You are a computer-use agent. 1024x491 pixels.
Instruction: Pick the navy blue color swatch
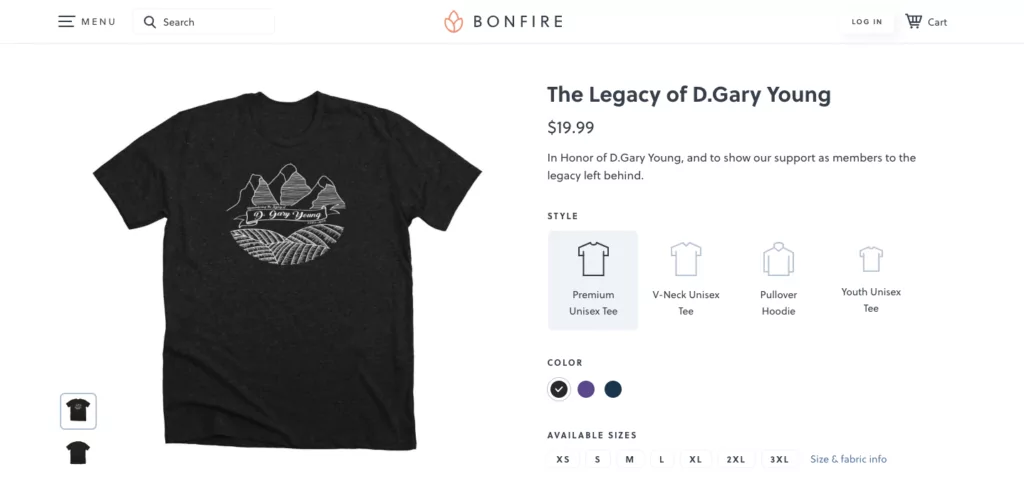[613, 389]
